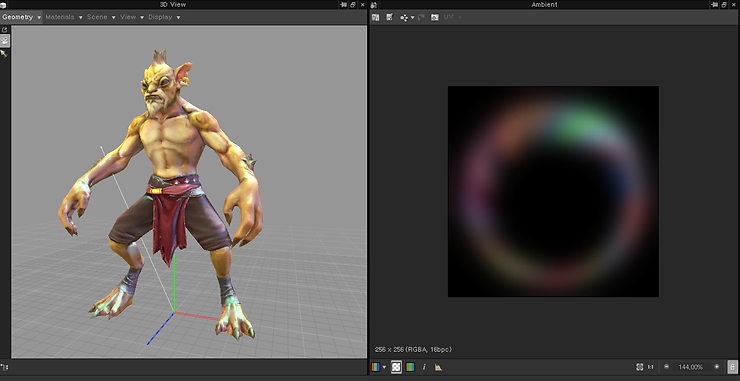Click the 144.00% zoom field
Image resolution: width=740 pixels, height=381 pixels.
690,367
